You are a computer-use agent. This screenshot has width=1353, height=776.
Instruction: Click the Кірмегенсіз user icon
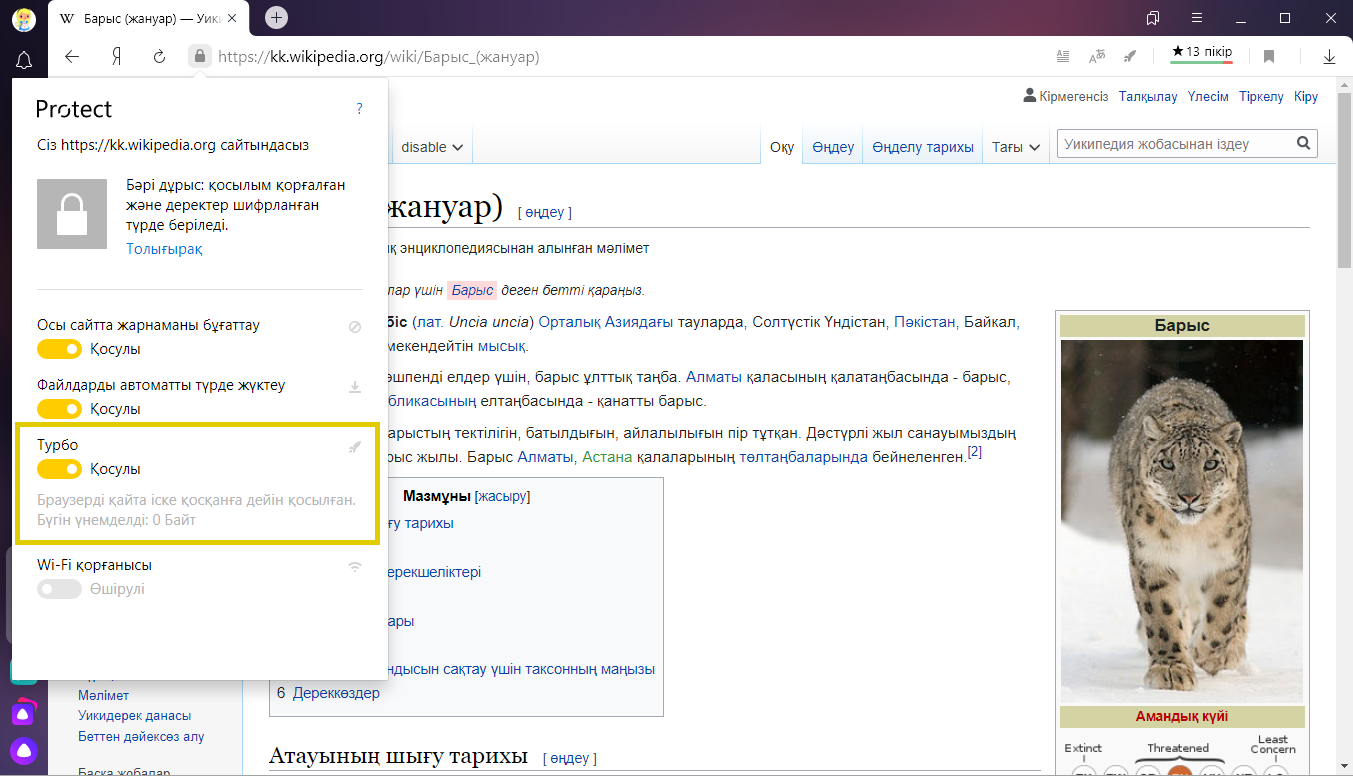tap(1030, 96)
